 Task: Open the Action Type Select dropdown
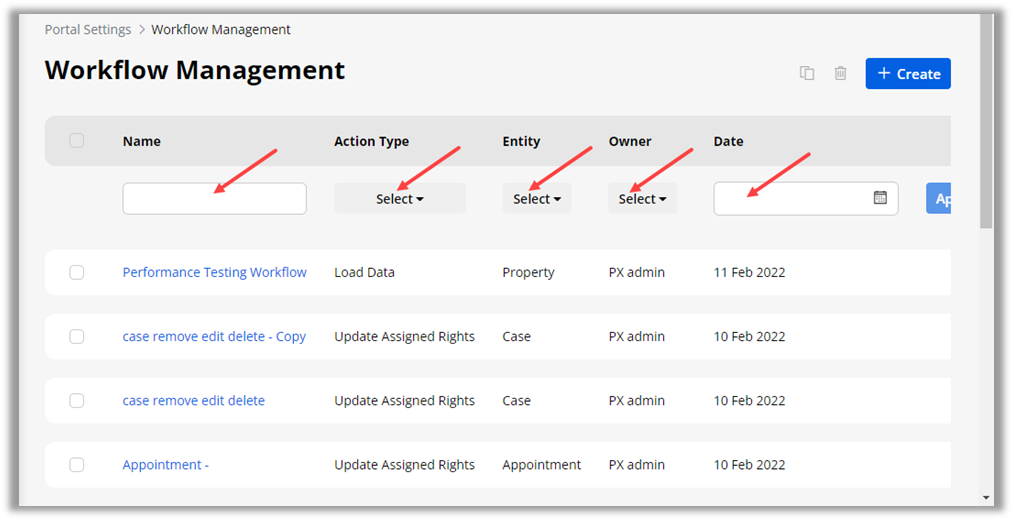point(399,199)
